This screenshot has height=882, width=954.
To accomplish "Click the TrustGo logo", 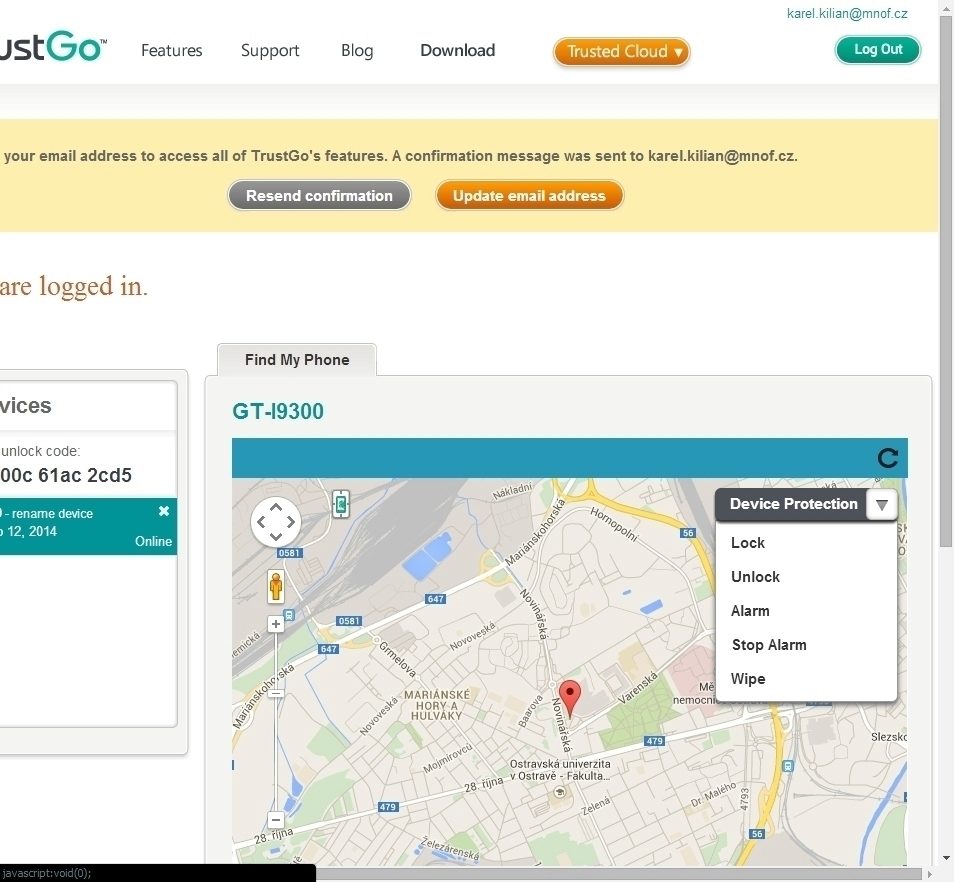I will [54, 46].
